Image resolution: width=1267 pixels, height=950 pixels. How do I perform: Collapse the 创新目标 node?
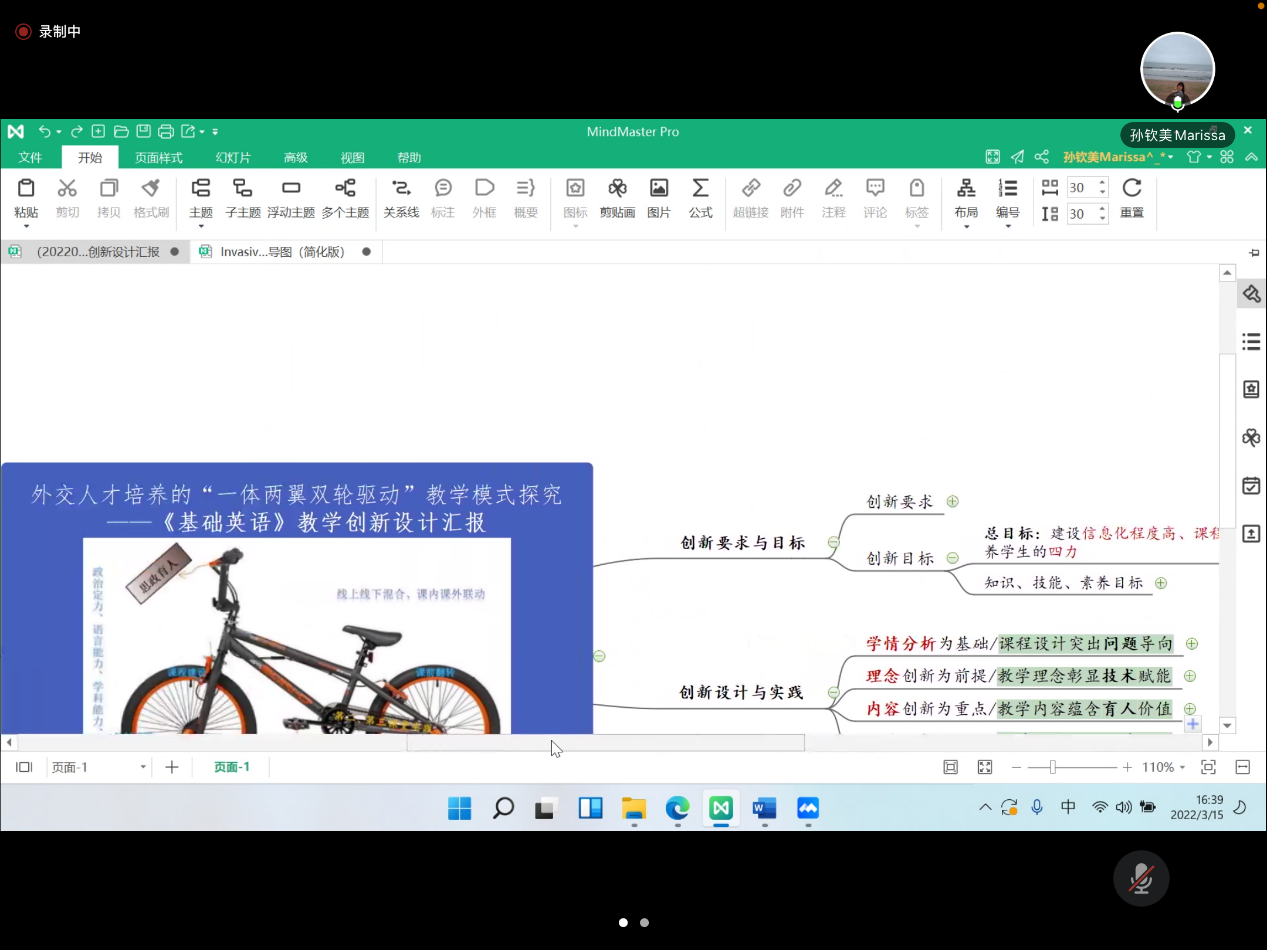pyautogui.click(x=953, y=558)
